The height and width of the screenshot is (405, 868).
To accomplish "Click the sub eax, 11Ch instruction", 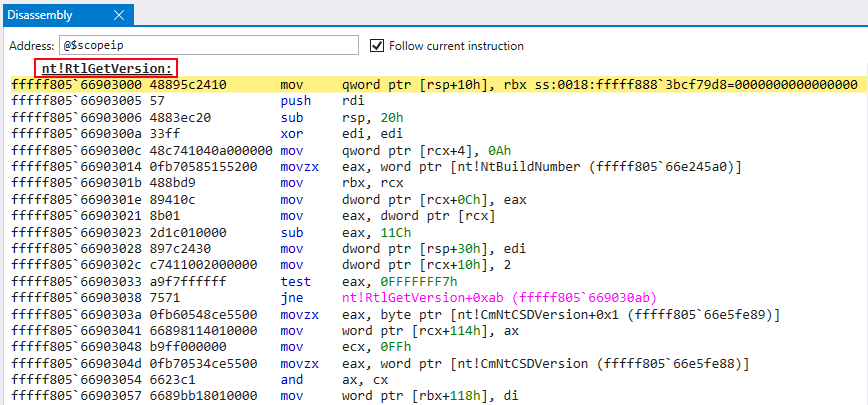I will [x=342, y=232].
